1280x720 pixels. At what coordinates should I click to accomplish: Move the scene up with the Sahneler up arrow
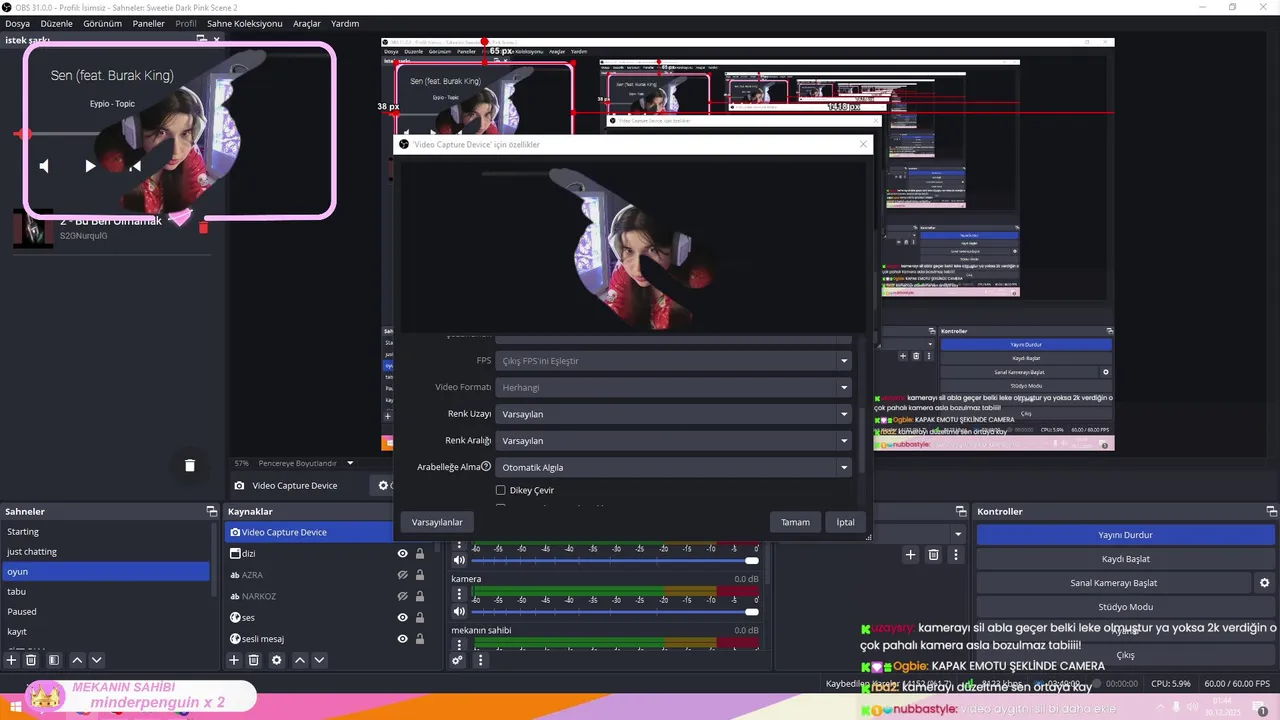tap(77, 660)
